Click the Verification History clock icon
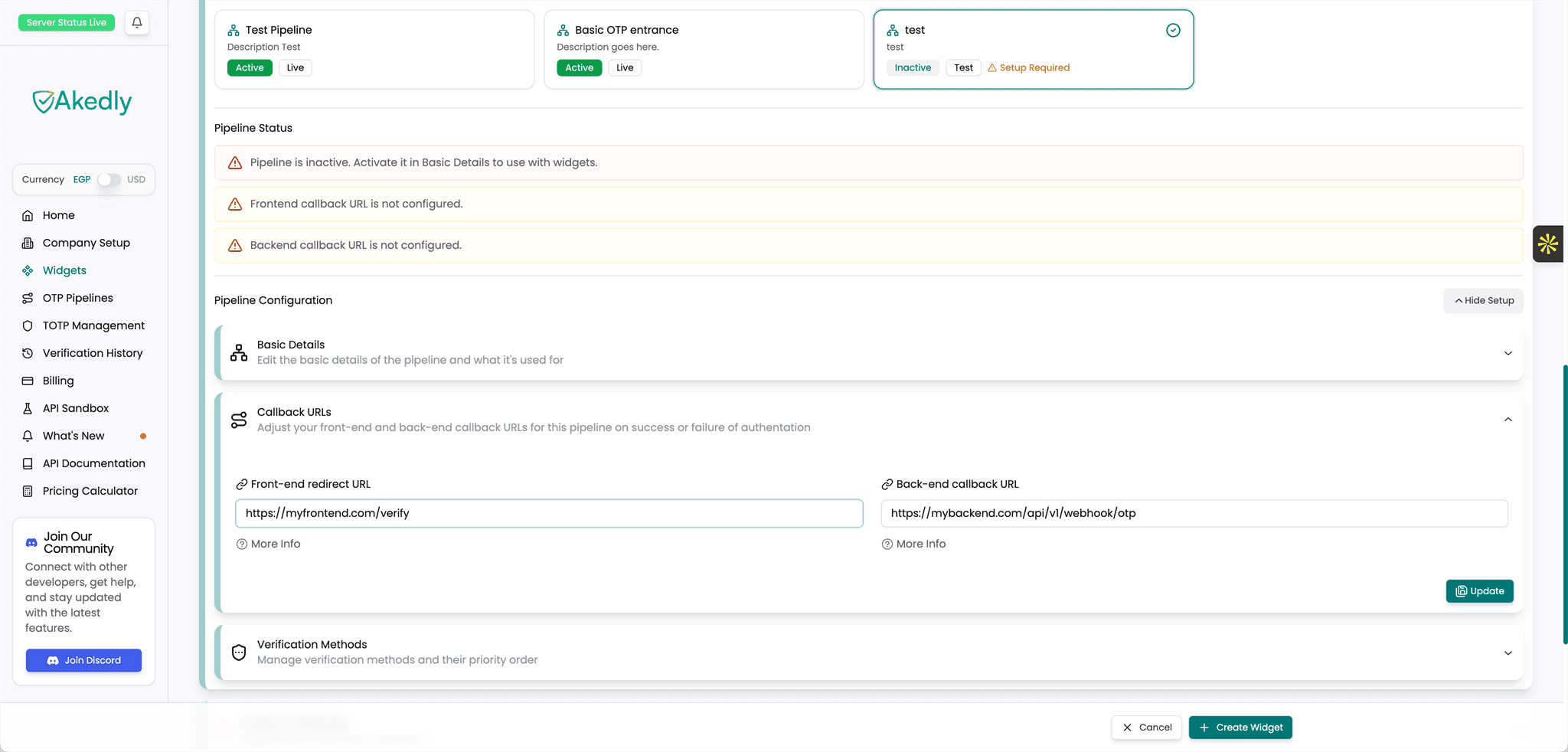The height and width of the screenshot is (752, 1568). click(x=28, y=353)
